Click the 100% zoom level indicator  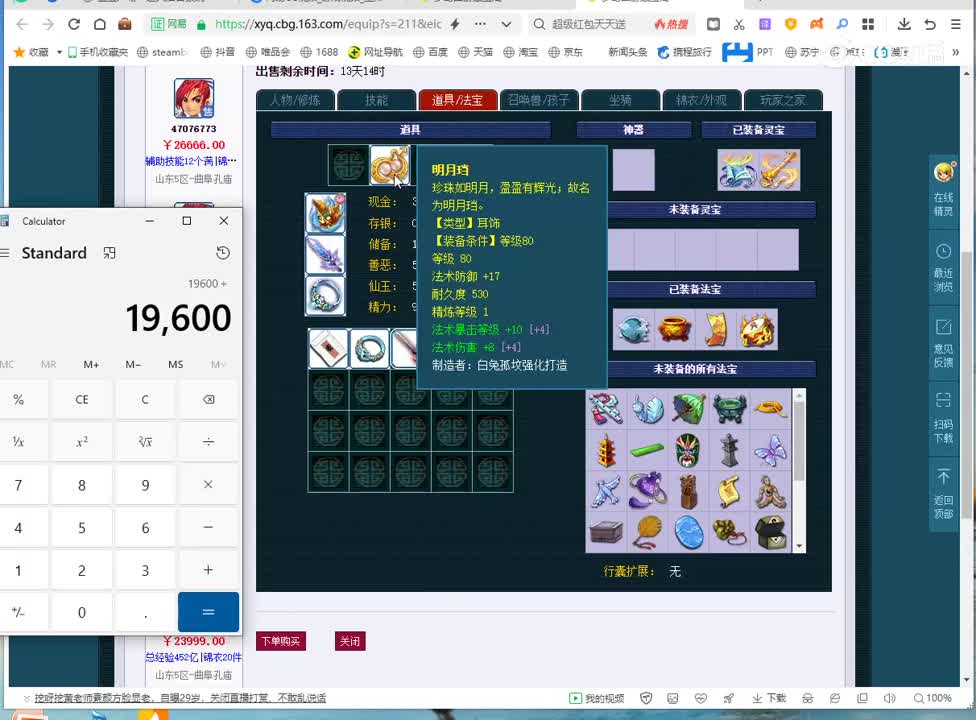932,698
